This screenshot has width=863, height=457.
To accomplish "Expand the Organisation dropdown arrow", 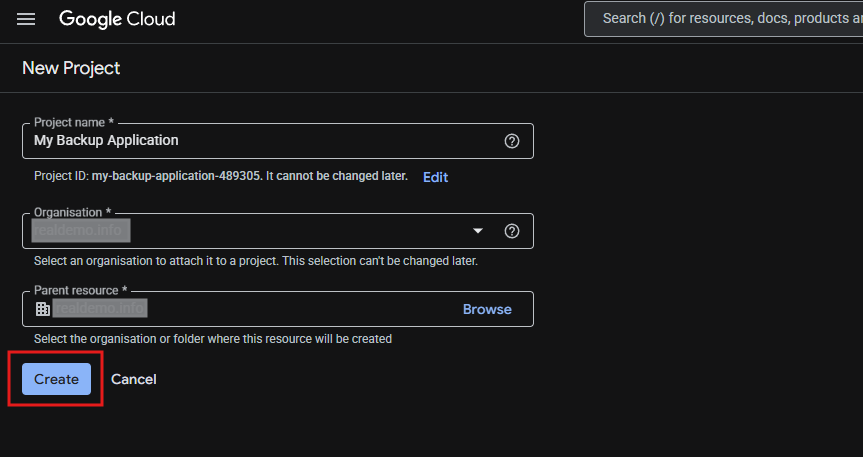I will point(478,231).
